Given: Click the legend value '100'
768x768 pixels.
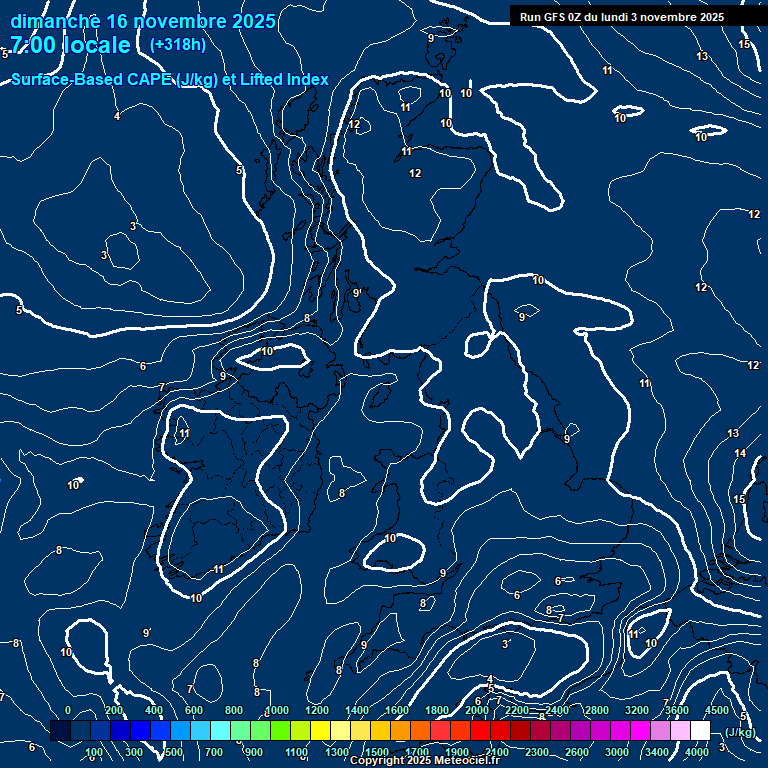Looking at the screenshot, I should pyautogui.click(x=94, y=752).
